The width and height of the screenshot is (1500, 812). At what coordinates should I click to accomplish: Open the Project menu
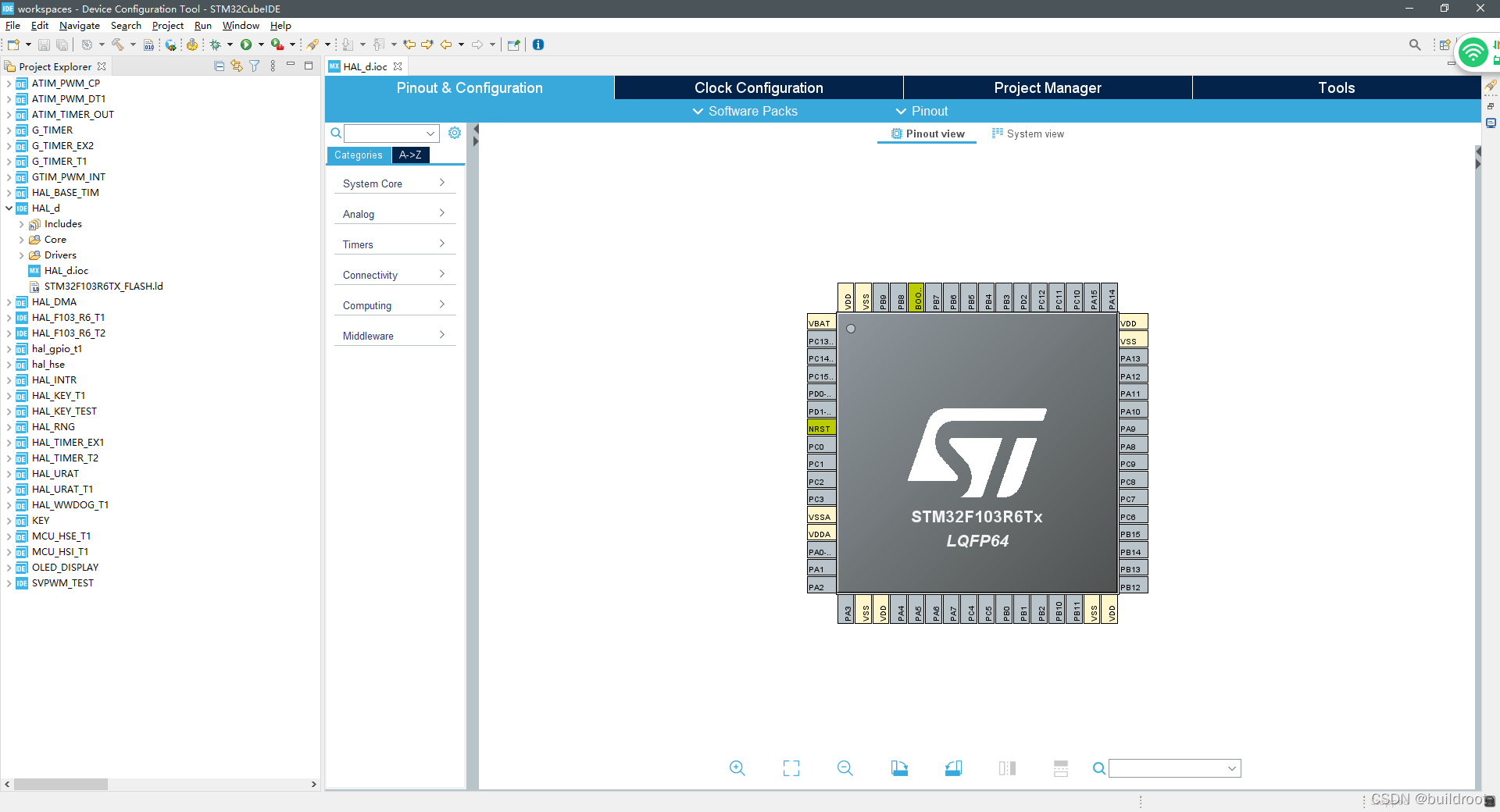(x=168, y=26)
